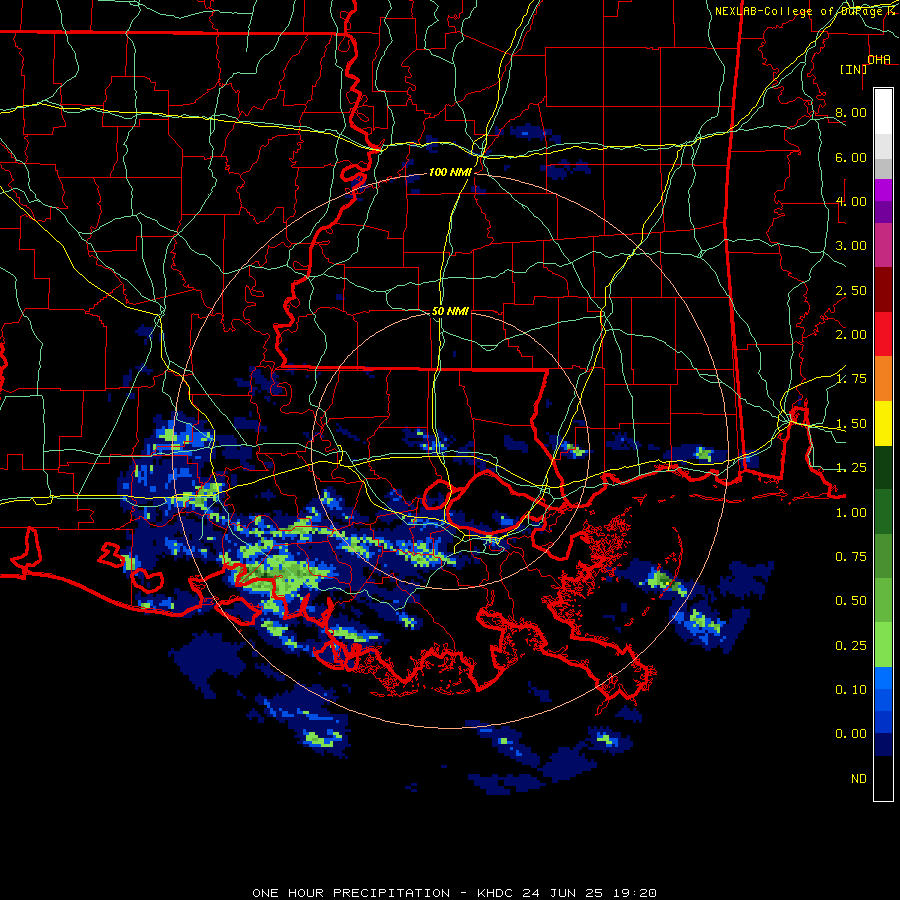Click the 0.00 legend value
This screenshot has width=900, height=900.
pos(851,734)
